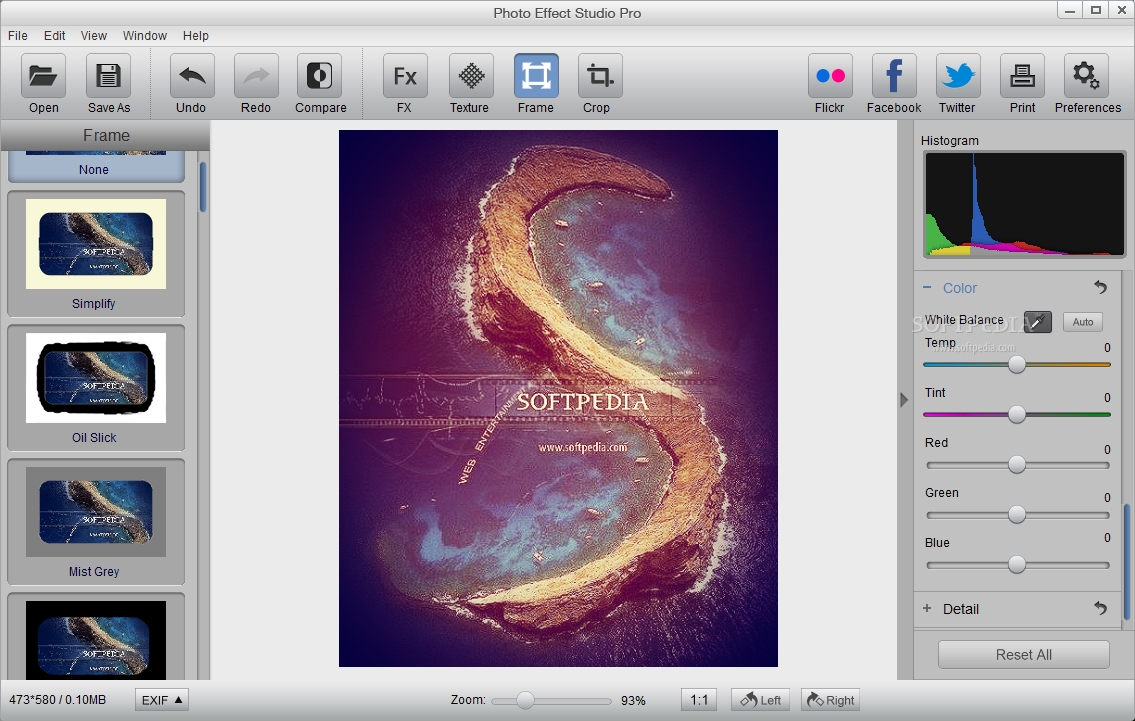Click the Histogram graph

point(1024,204)
